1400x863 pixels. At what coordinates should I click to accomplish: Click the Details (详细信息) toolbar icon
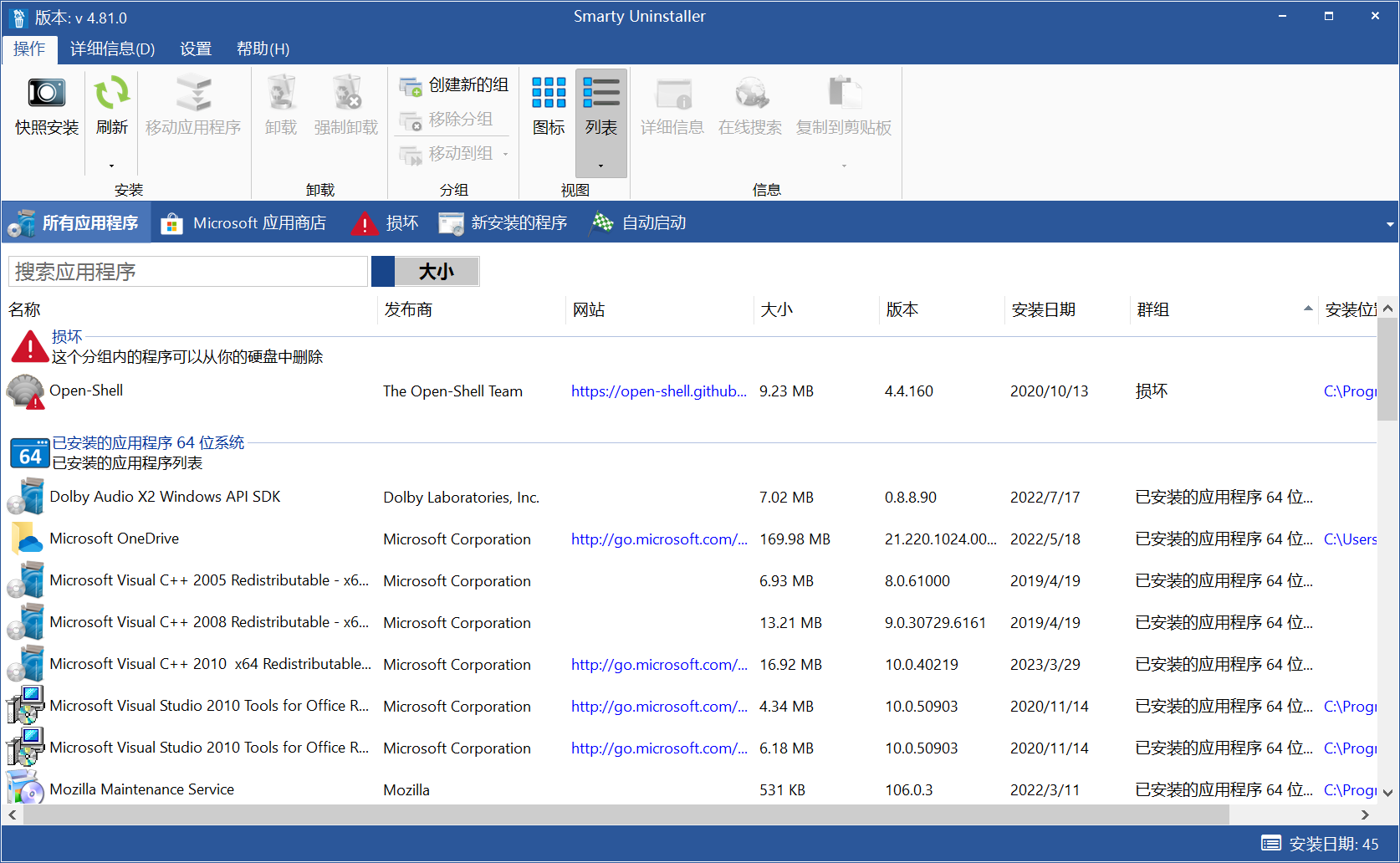[x=673, y=93]
